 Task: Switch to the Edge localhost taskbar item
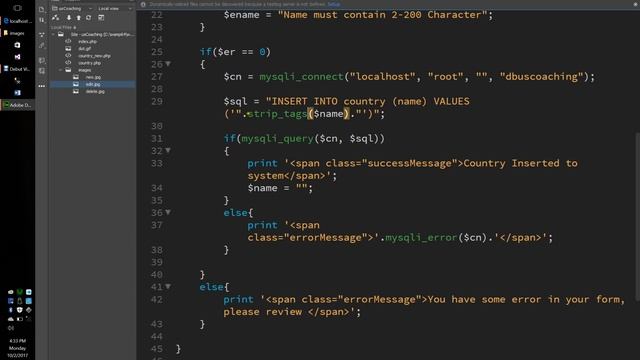(x=17, y=21)
